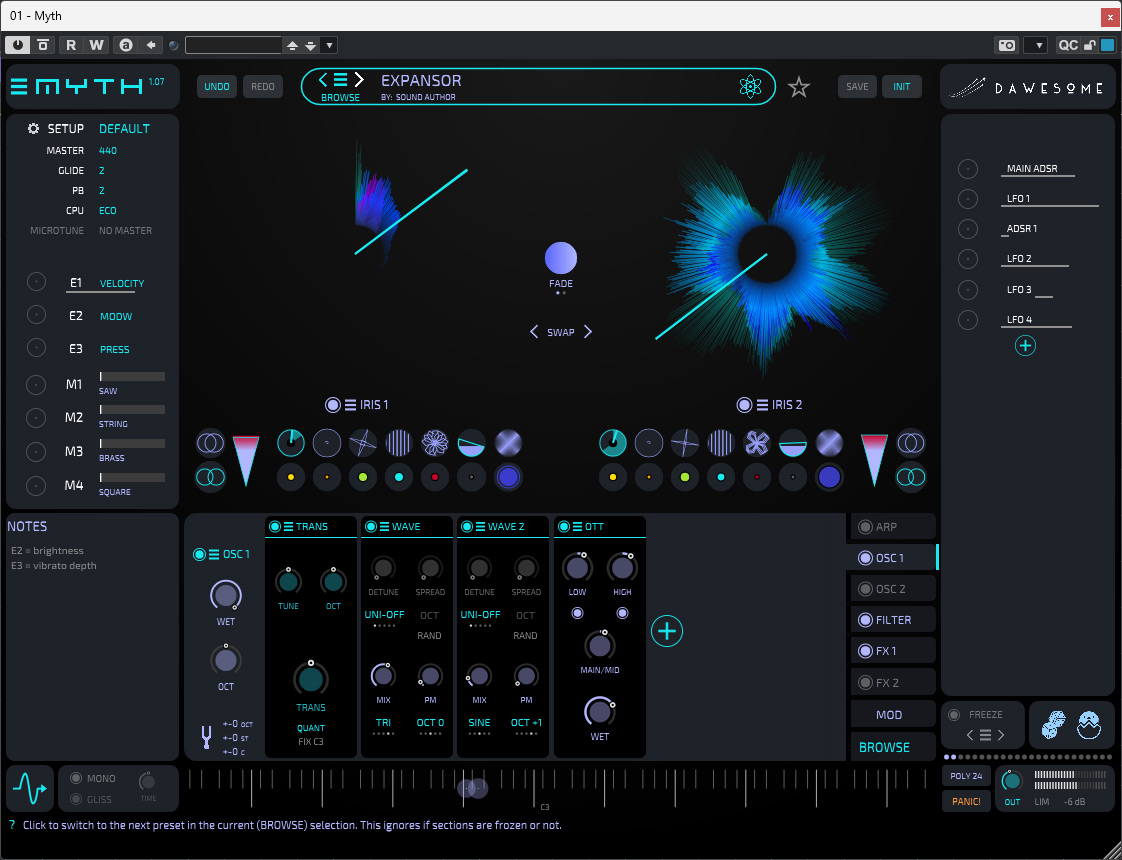Click the waveform icon at bottom left
1122x860 pixels.
click(30, 790)
